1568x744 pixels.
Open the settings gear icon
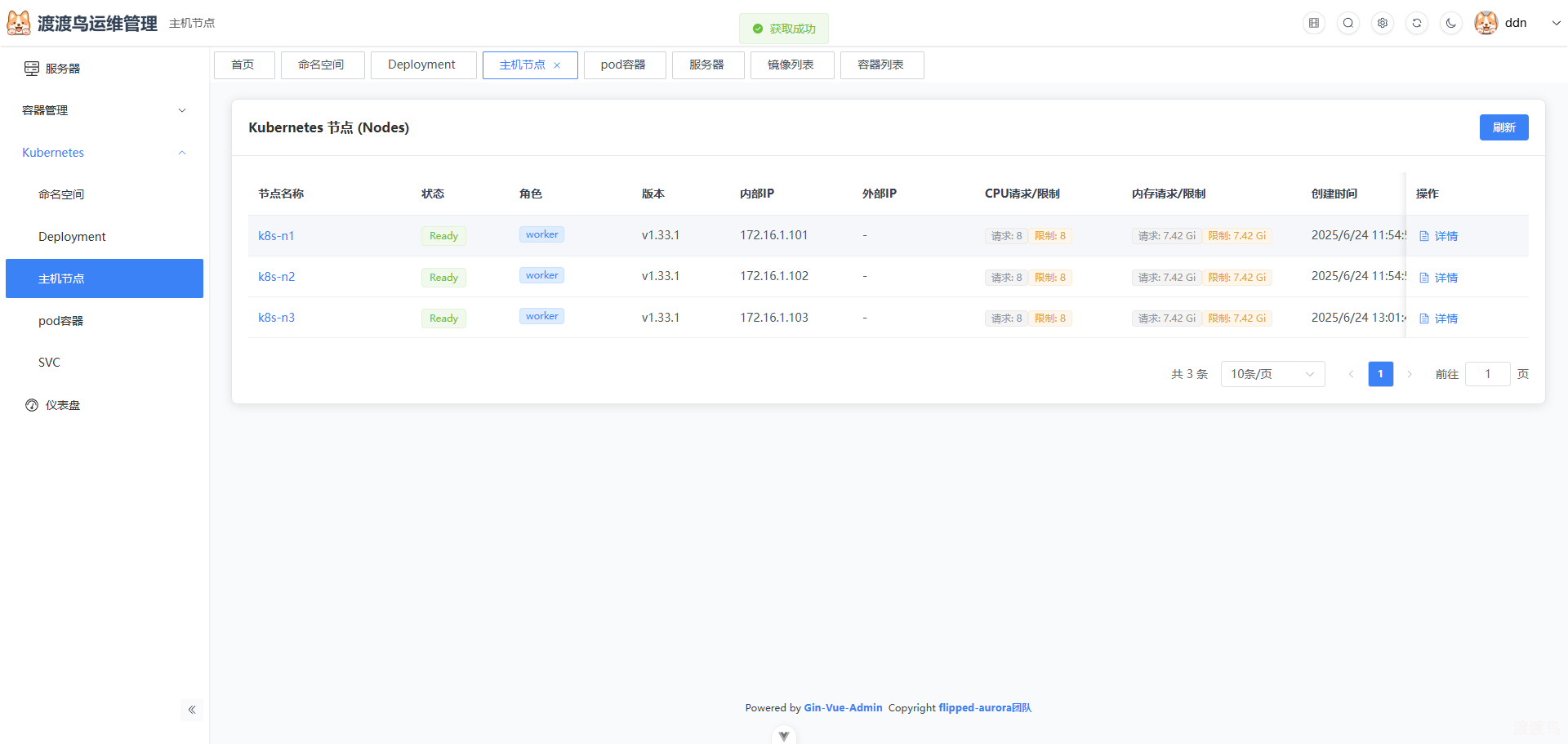1382,23
